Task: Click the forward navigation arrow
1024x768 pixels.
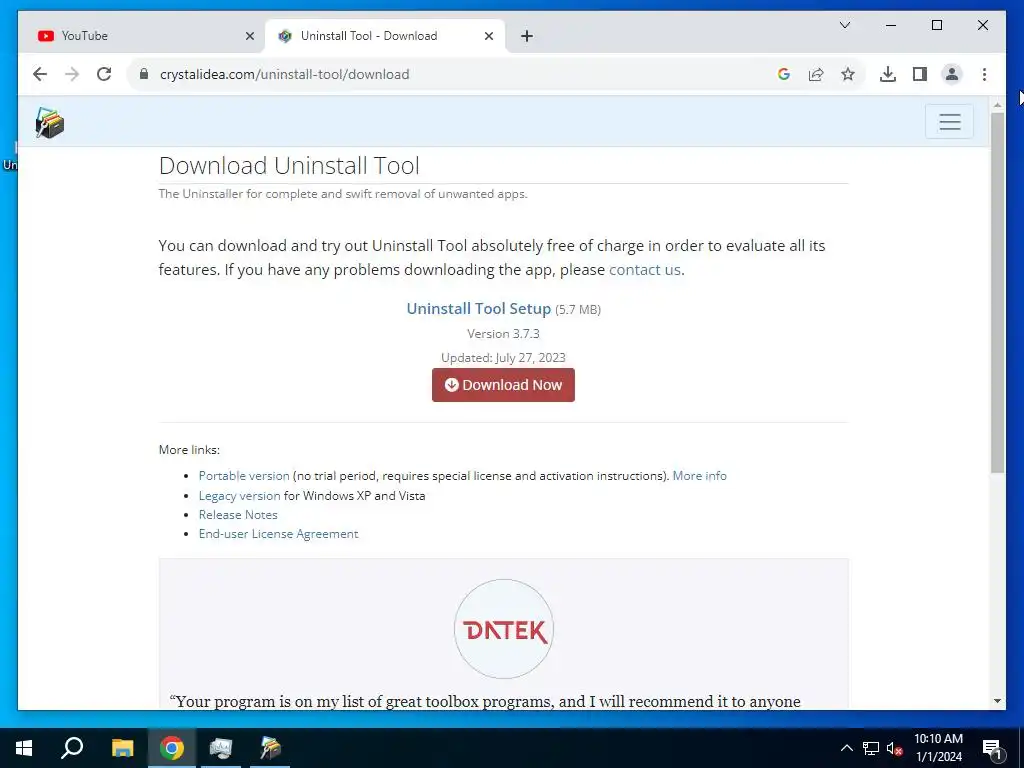Action: coord(72,74)
